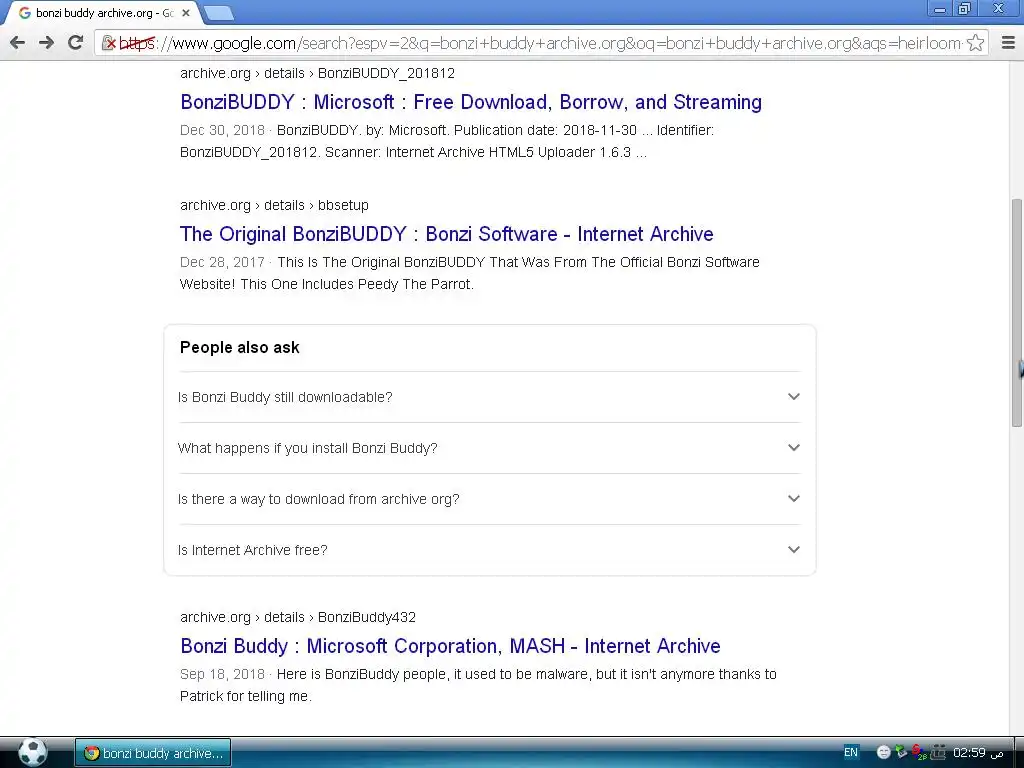Click the 'Sep 18, 2018' result date

[222, 674]
